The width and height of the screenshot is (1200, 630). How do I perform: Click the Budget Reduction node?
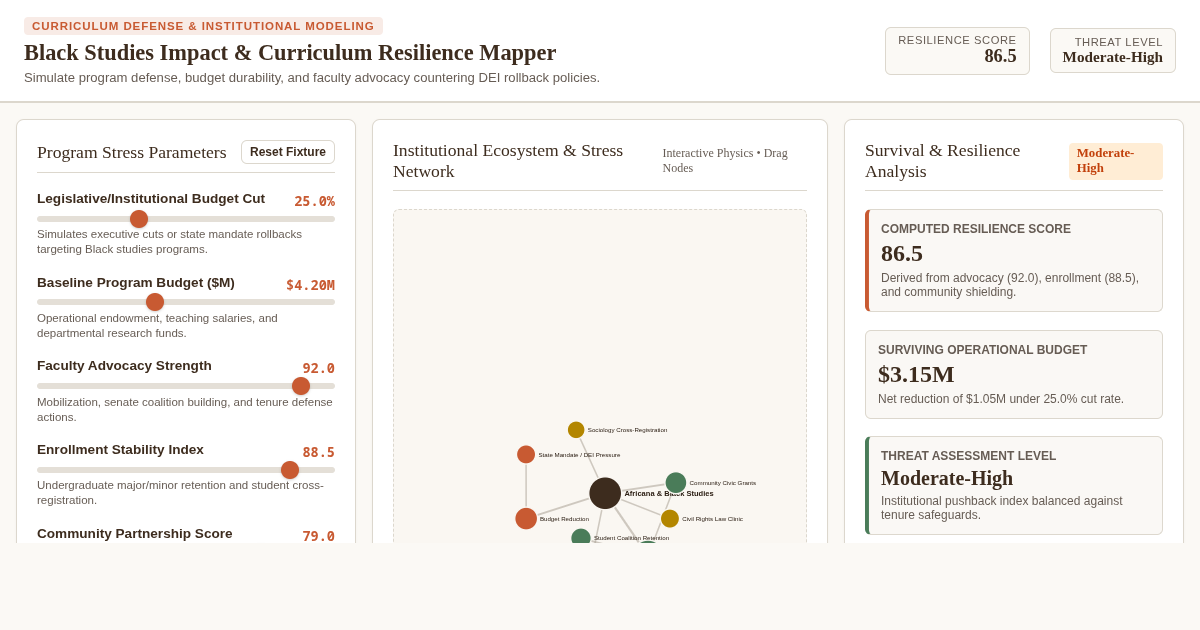coord(526,518)
